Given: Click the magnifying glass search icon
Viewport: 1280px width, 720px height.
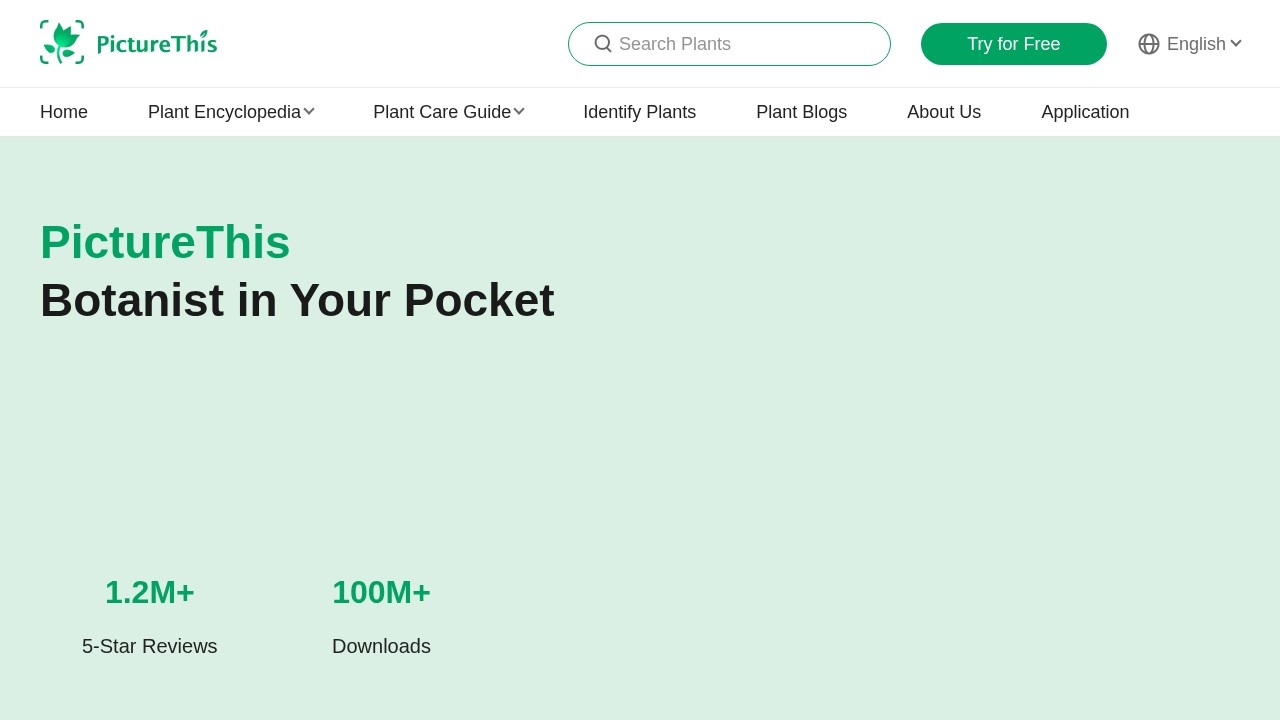Looking at the screenshot, I should coord(603,44).
